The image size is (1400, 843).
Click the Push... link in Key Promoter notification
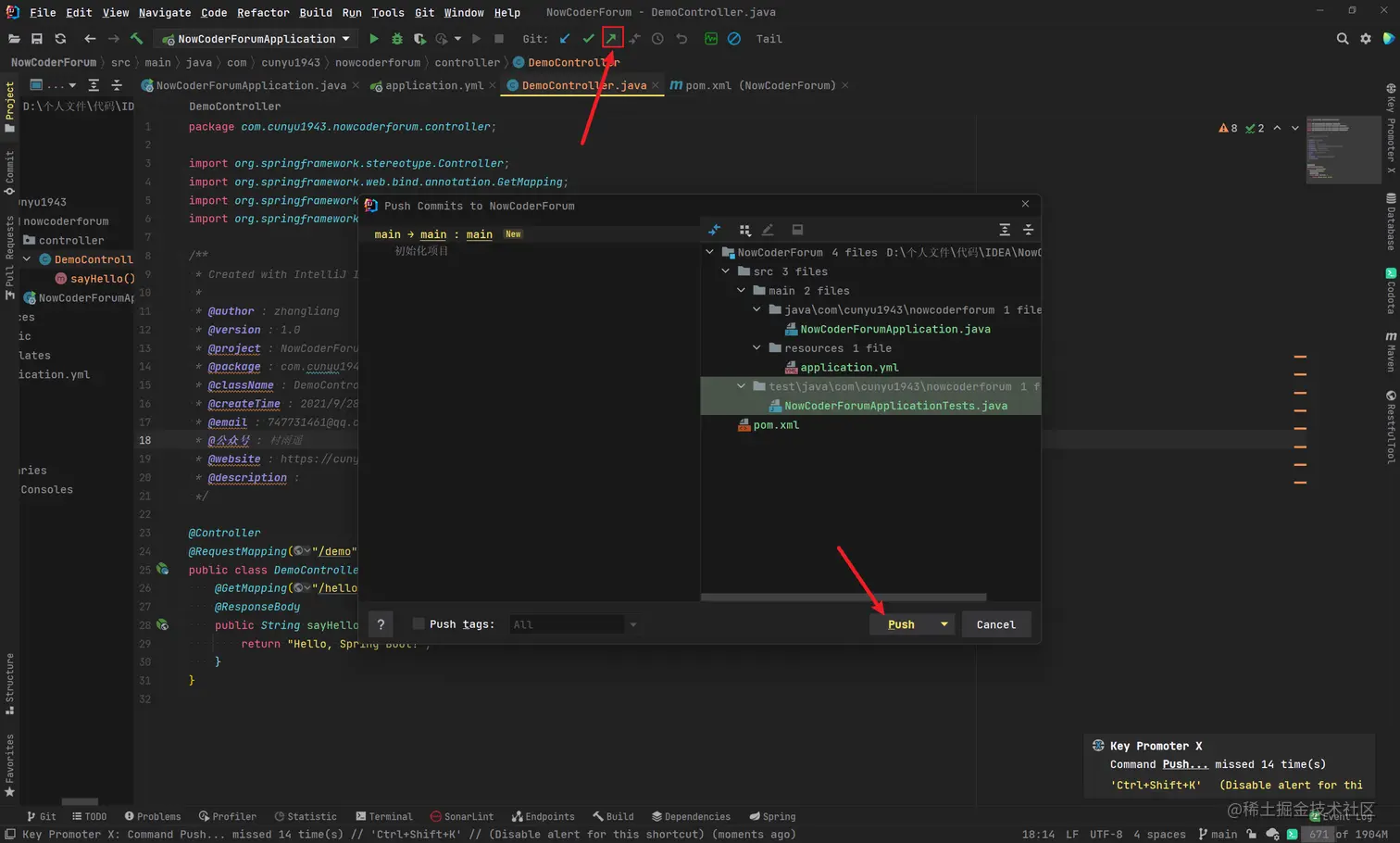point(1185,764)
